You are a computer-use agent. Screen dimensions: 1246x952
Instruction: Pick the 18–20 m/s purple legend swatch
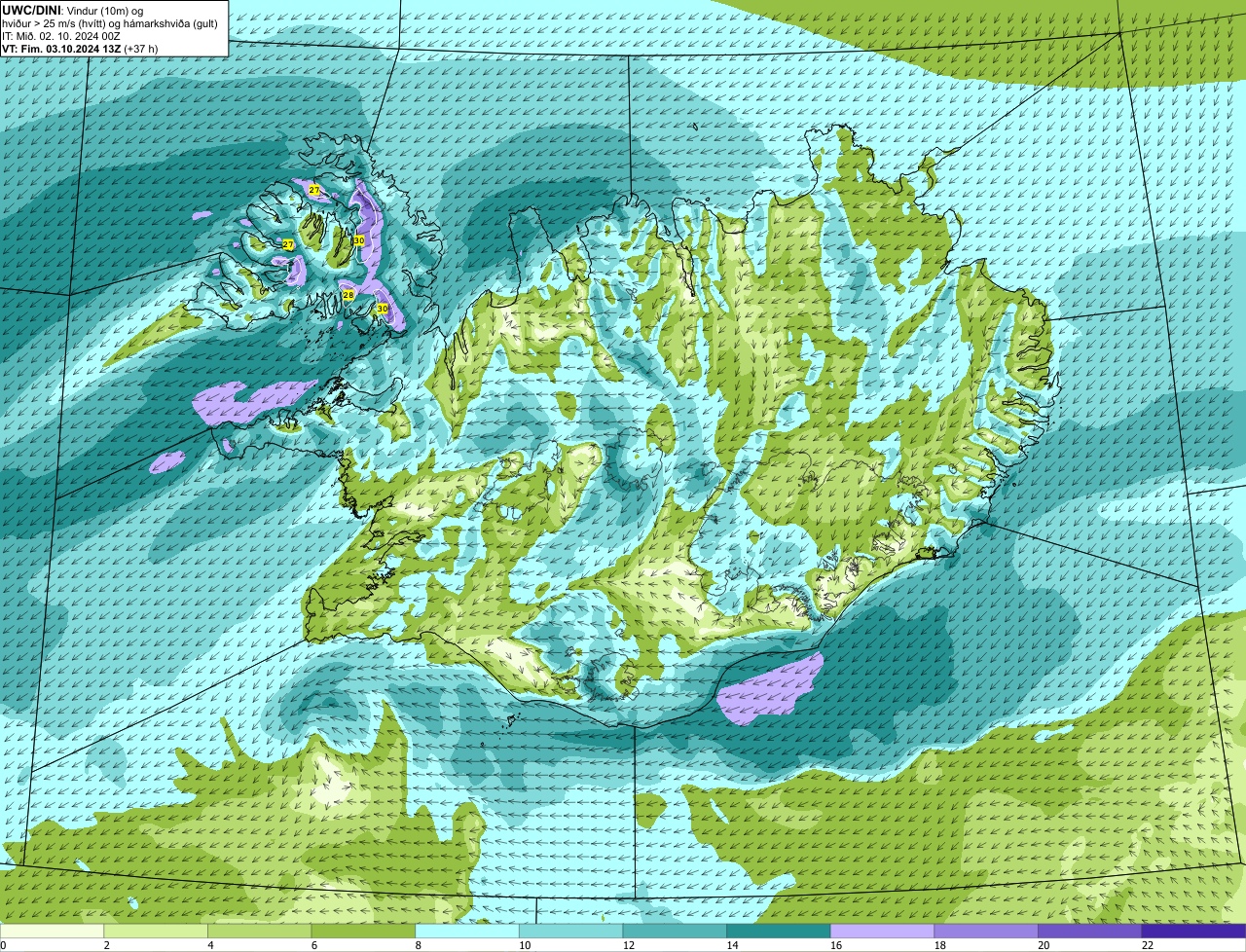point(986,932)
